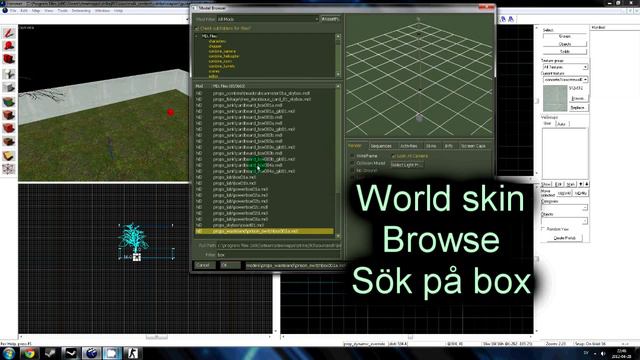Open Toggle Texture Application tool
Image resolution: width=640 pixels, height=360 pixels.
9,101
